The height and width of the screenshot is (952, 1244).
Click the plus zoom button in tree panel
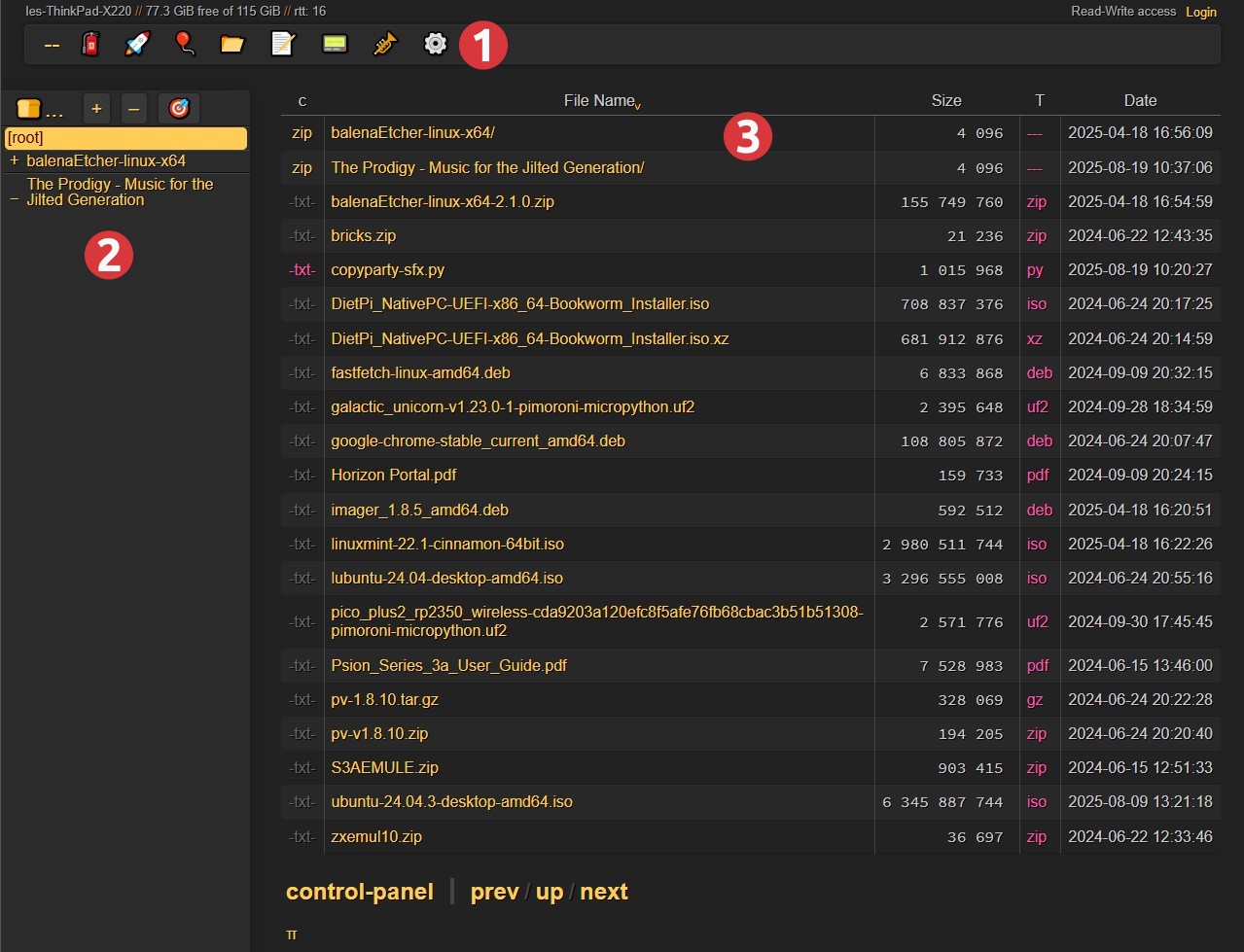[96, 109]
